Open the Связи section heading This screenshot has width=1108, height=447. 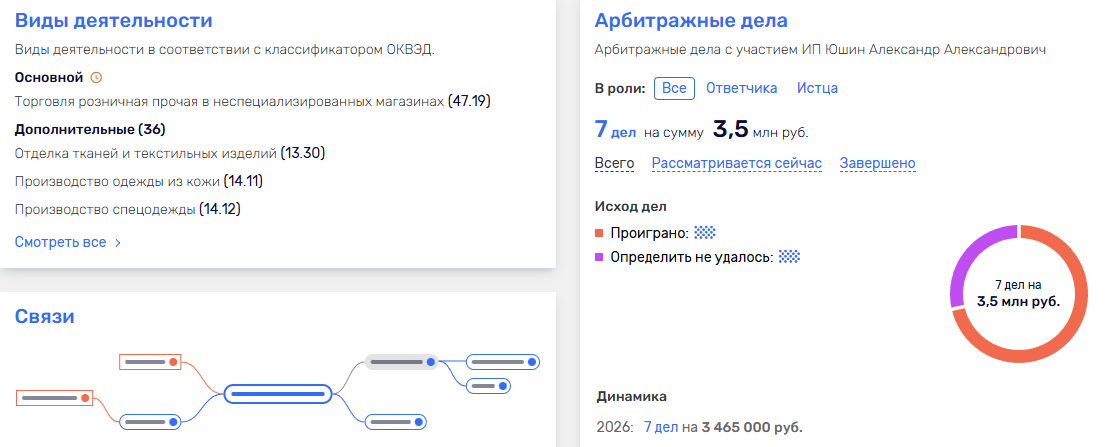click(45, 317)
